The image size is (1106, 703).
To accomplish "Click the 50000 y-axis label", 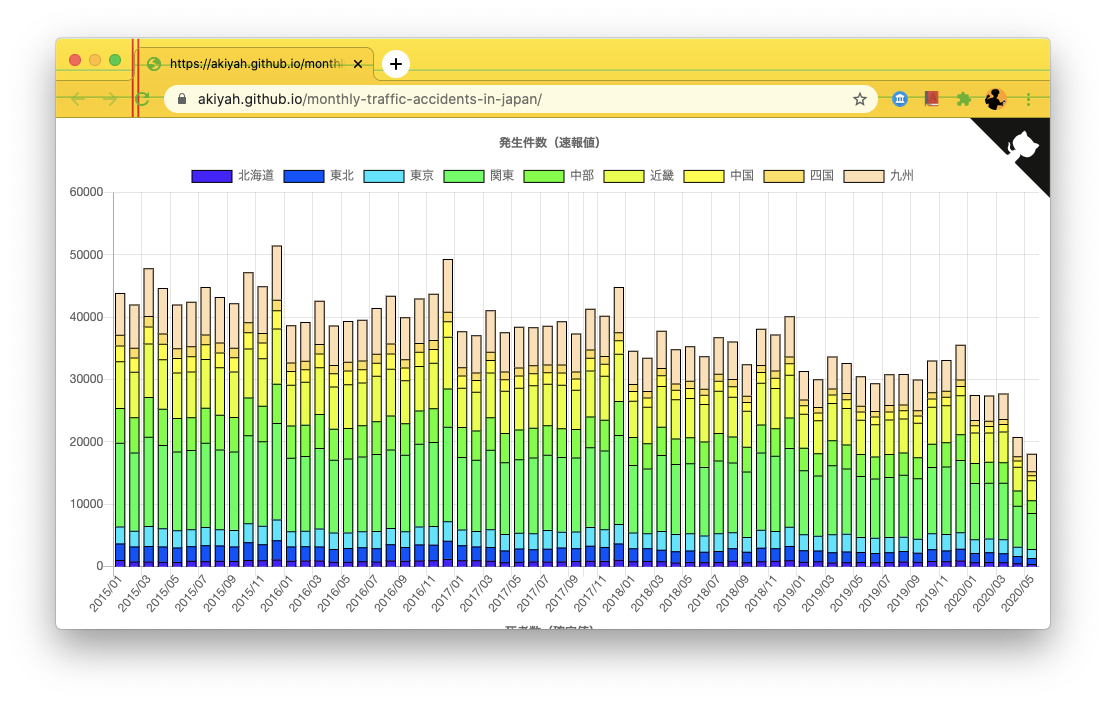I will [x=86, y=255].
